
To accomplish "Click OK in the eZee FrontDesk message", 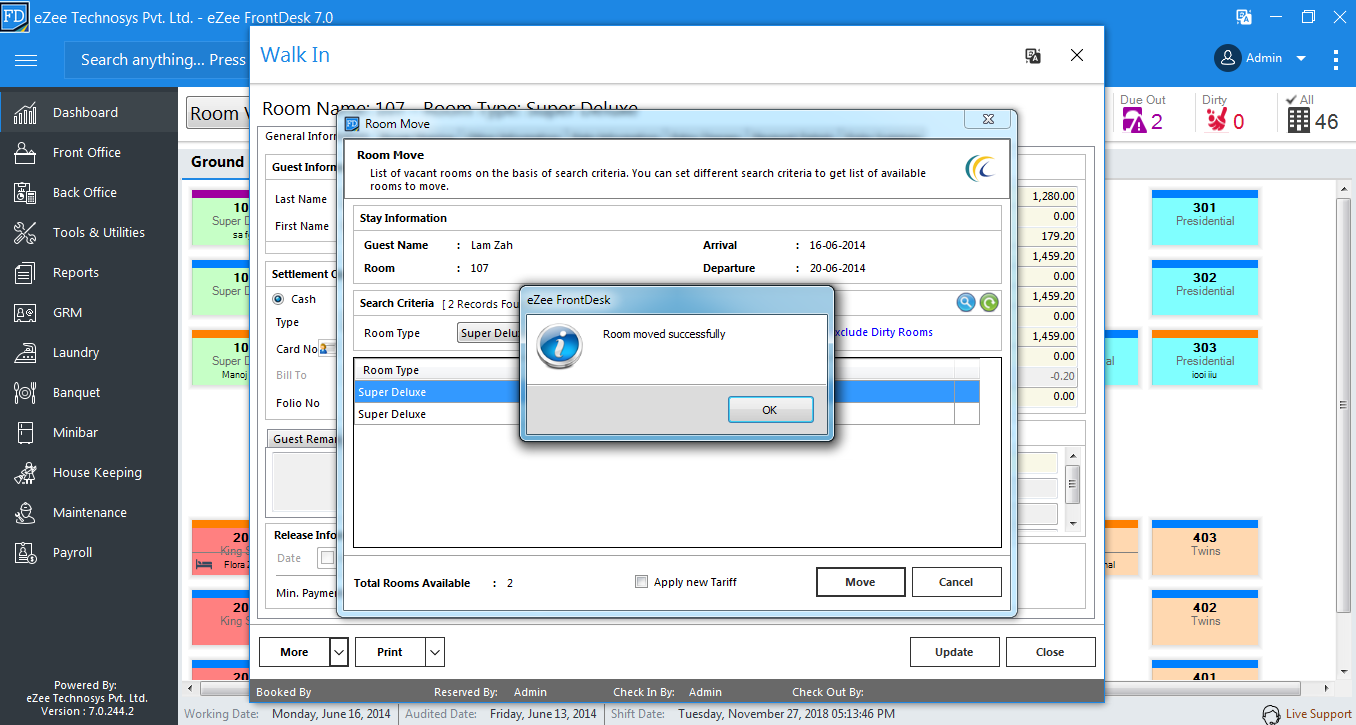I will tap(770, 410).
